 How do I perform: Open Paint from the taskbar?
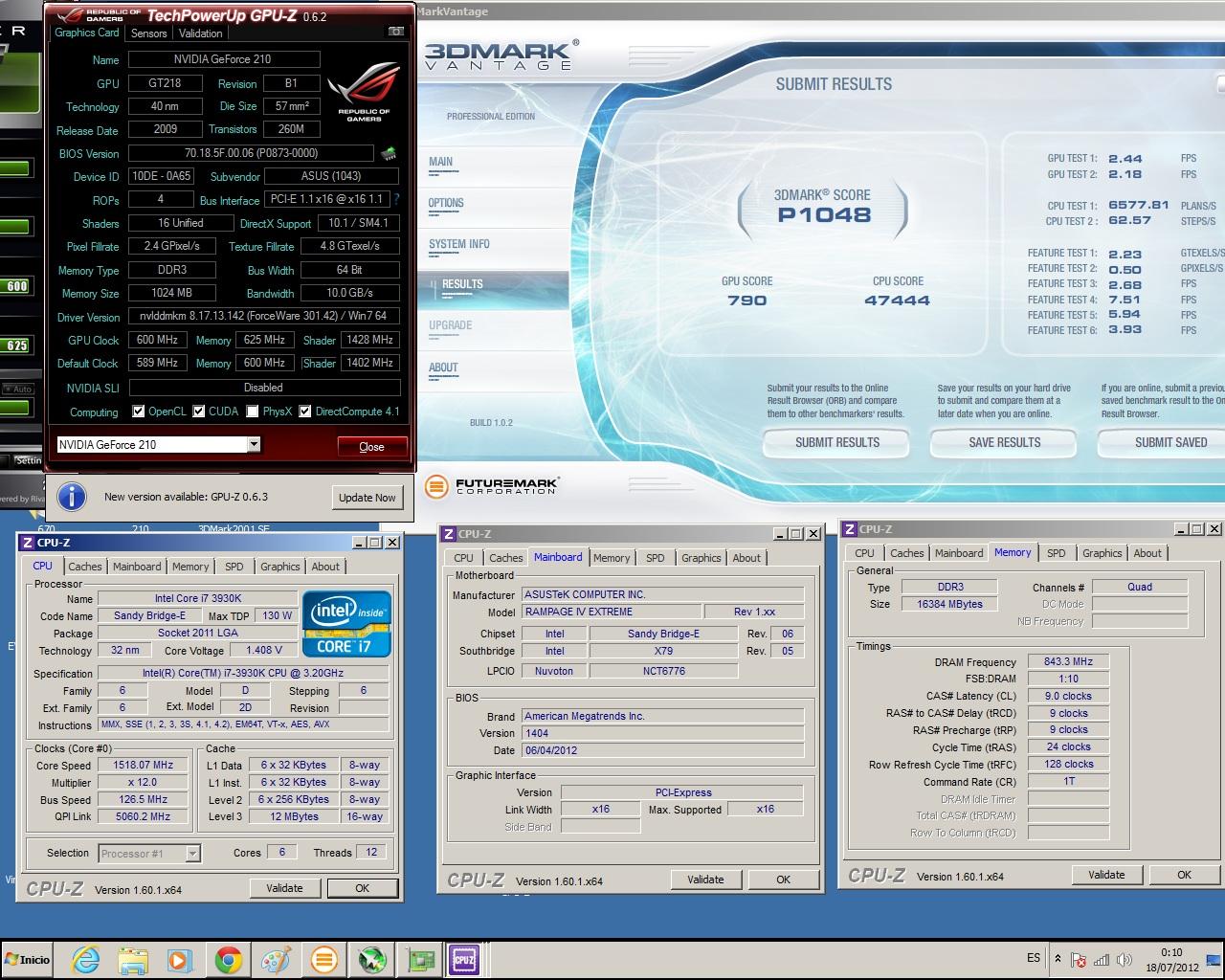pyautogui.click(x=276, y=959)
